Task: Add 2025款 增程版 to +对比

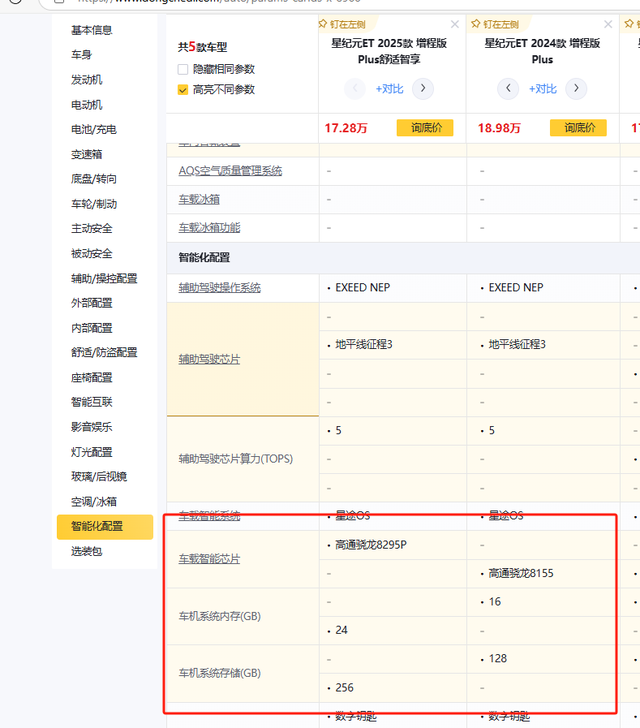Action: pyautogui.click(x=389, y=89)
